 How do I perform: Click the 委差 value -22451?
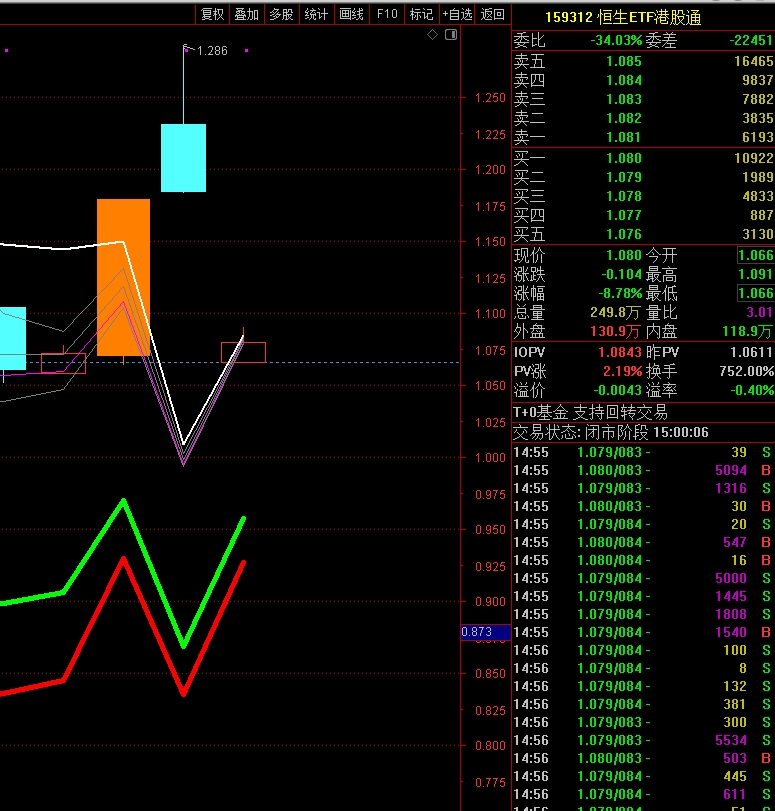[751, 40]
